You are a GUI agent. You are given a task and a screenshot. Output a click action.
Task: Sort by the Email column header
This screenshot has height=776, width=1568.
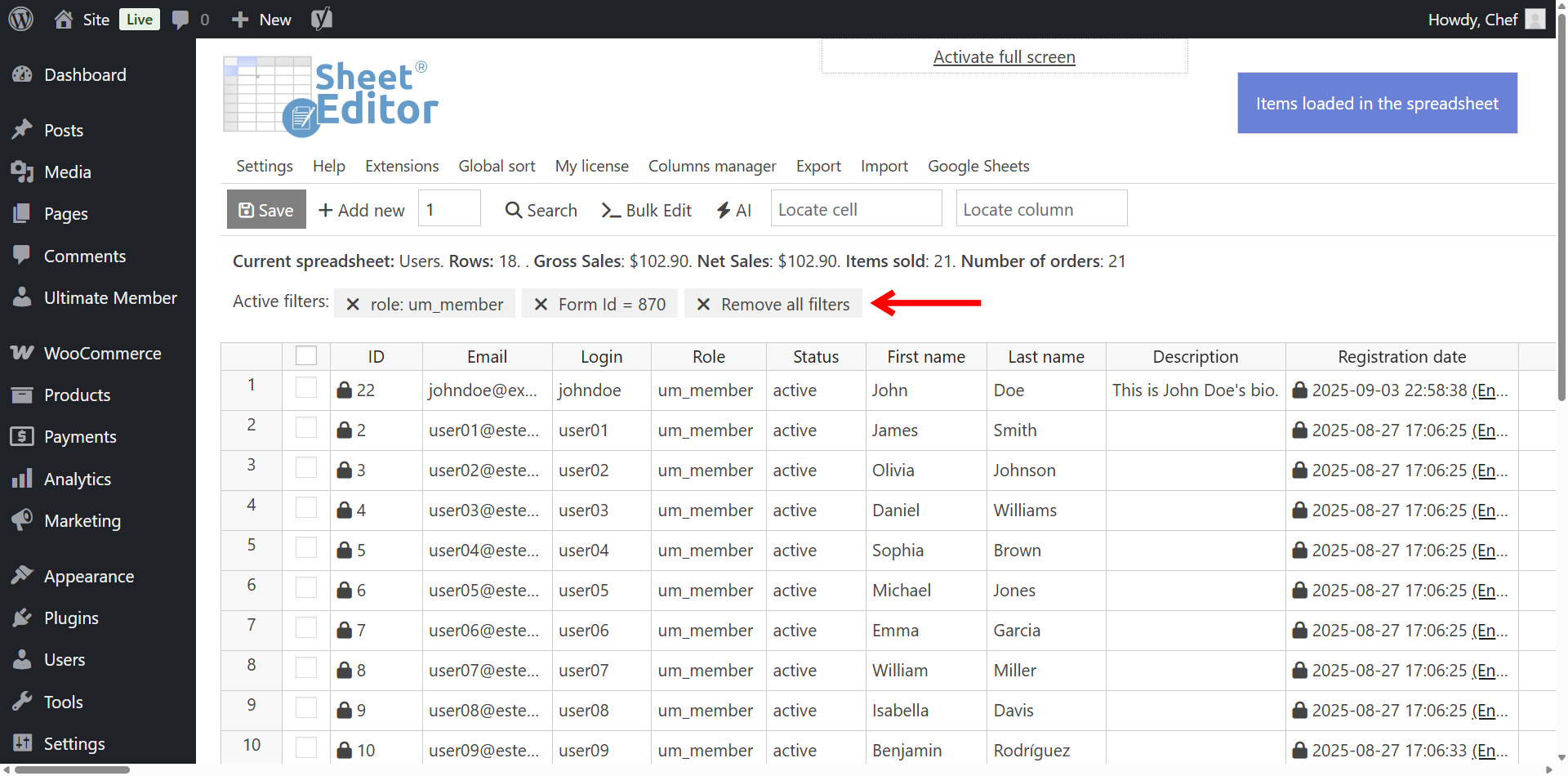point(488,357)
